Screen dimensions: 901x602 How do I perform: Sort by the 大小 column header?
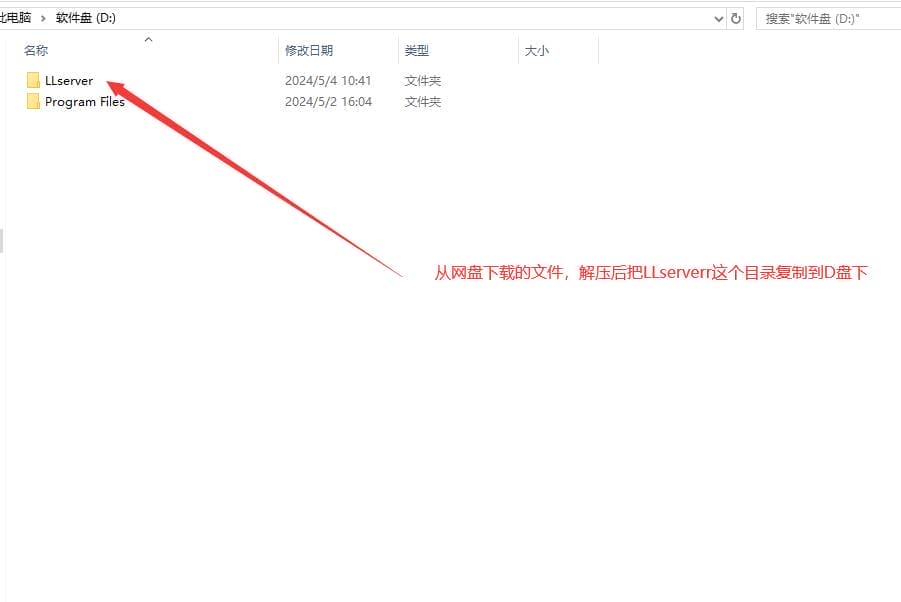[x=536, y=50]
